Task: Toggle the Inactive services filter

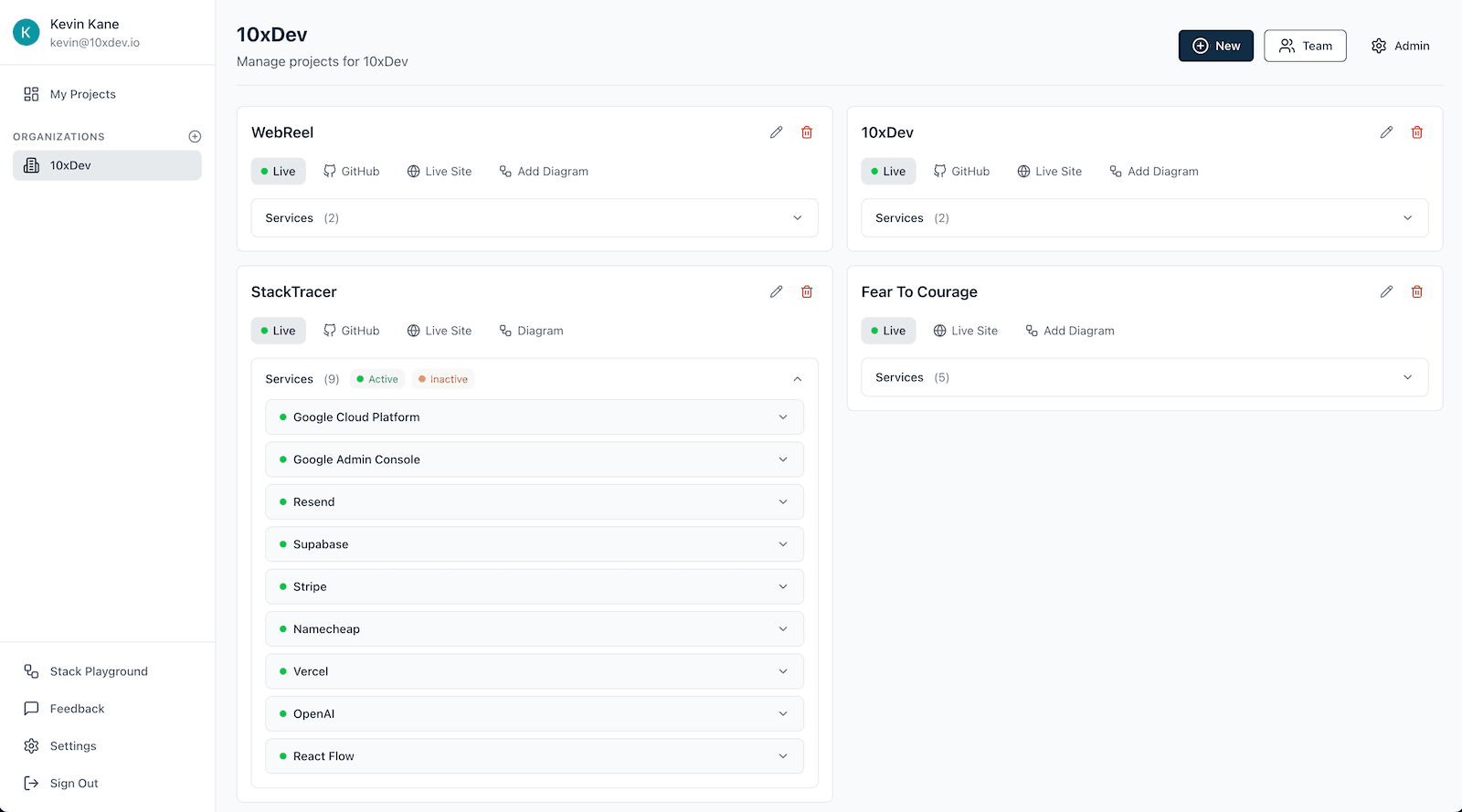Action: tap(443, 379)
